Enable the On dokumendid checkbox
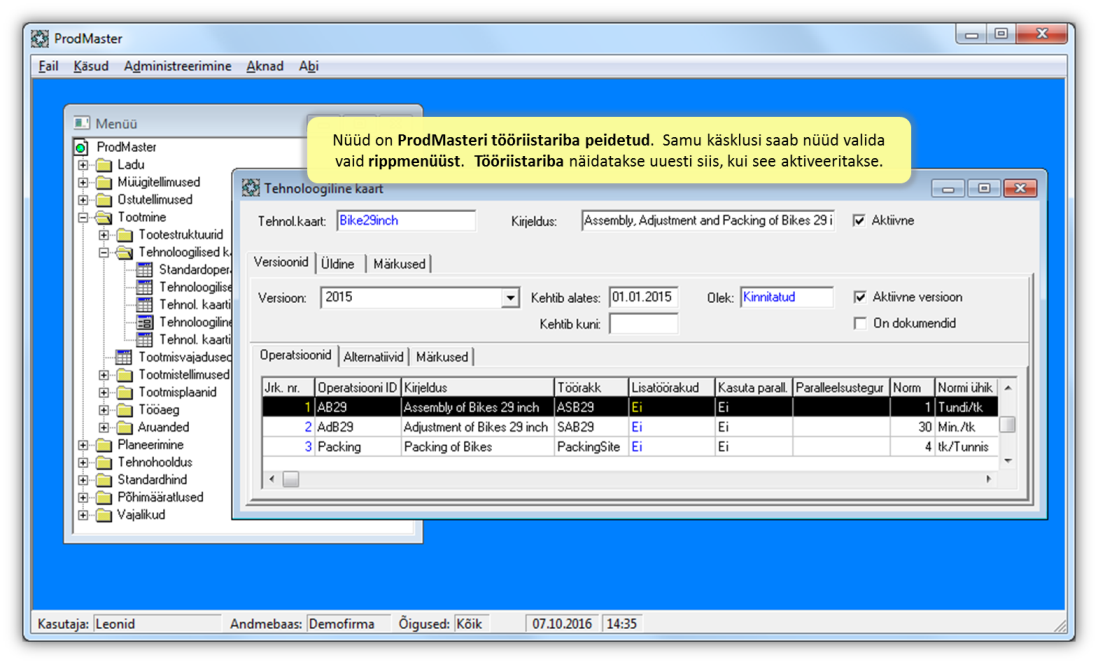This screenshot has width=1098, height=664. tap(860, 324)
